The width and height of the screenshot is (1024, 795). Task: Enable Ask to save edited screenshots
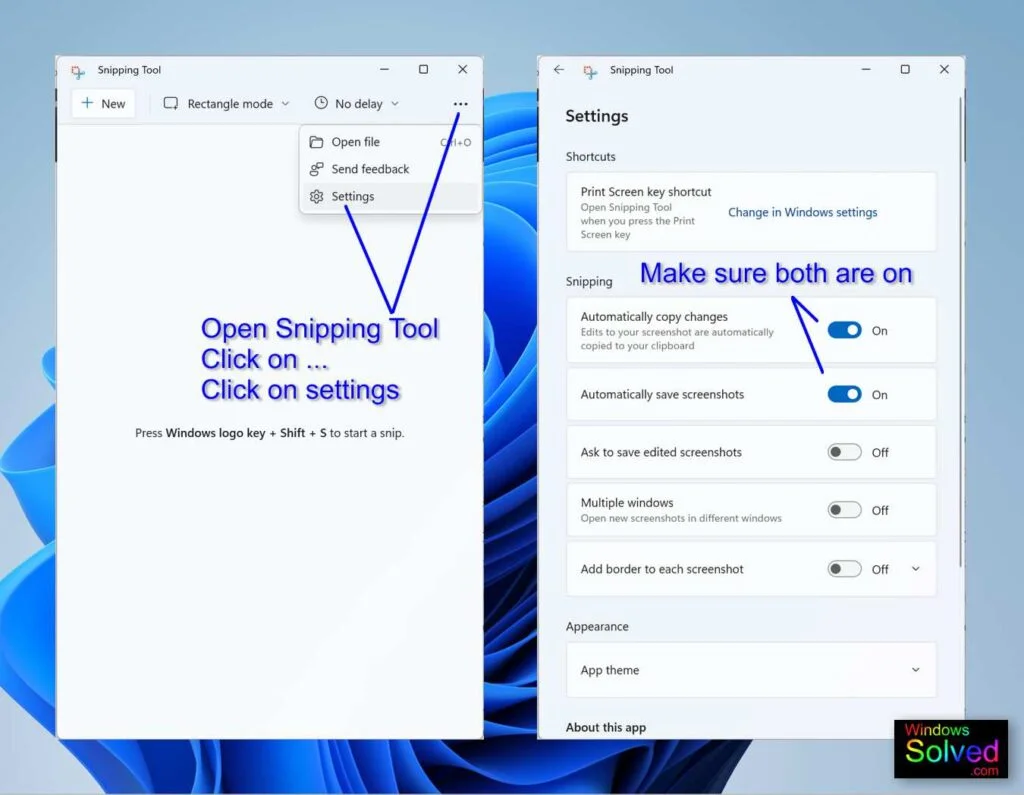click(x=844, y=452)
